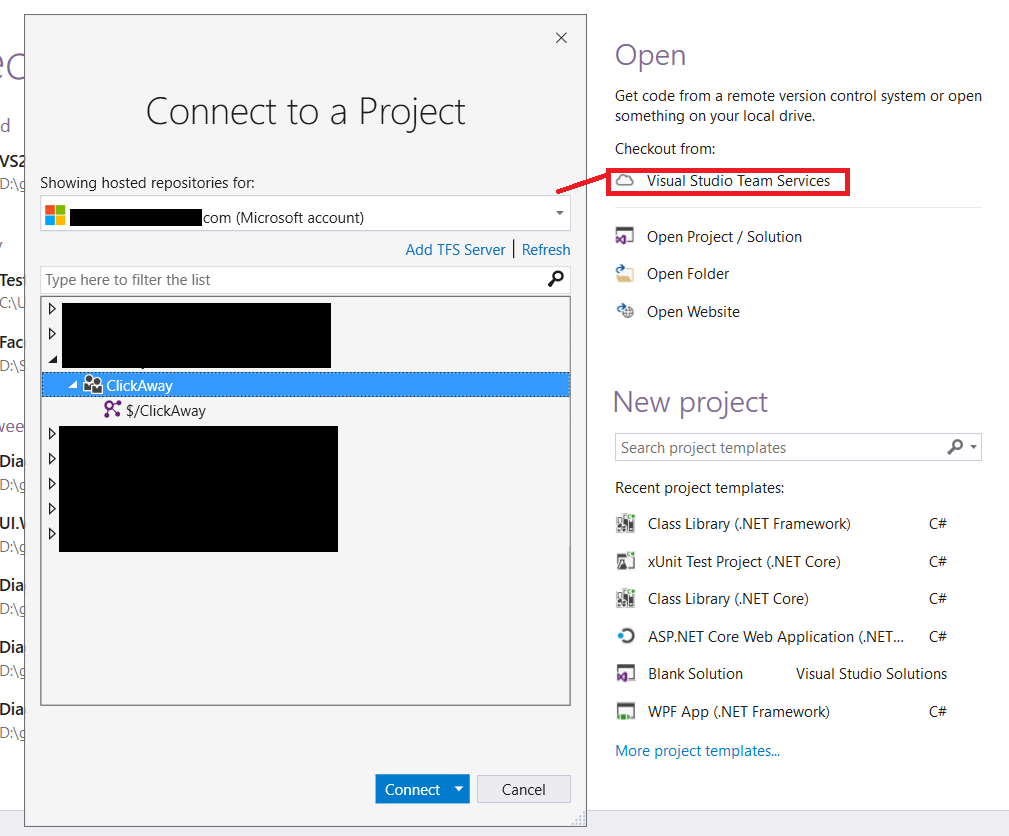Image resolution: width=1009 pixels, height=836 pixels.
Task: Click the Open Website globe icon
Action: pos(625,311)
